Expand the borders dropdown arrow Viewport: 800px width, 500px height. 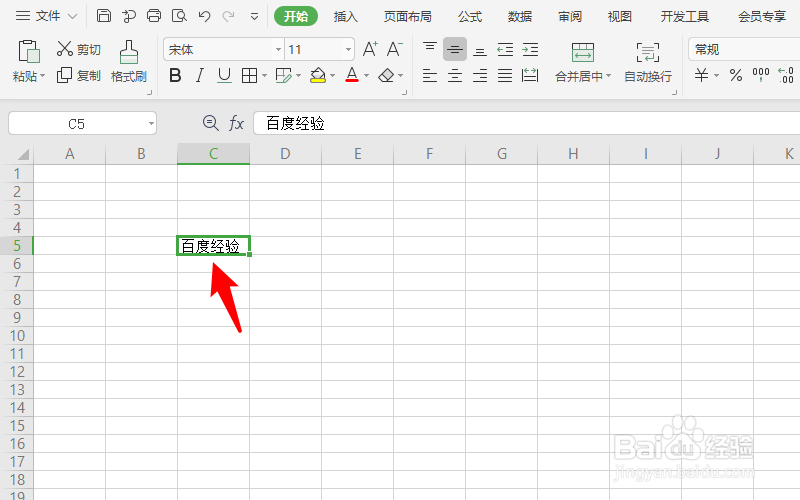pyautogui.click(x=264, y=76)
